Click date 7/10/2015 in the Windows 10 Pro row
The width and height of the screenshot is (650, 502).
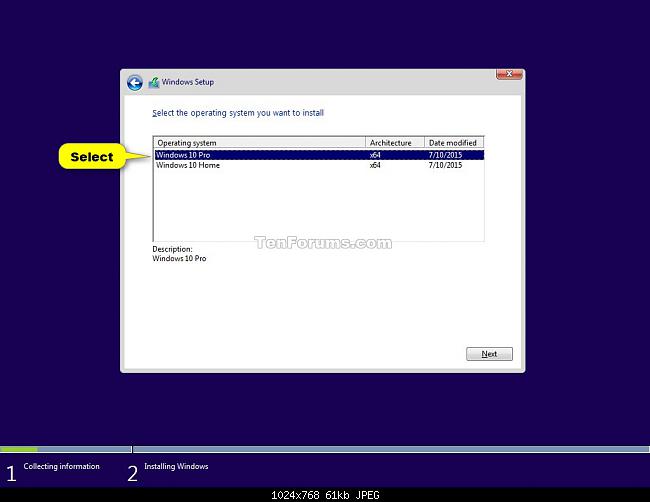pos(445,155)
